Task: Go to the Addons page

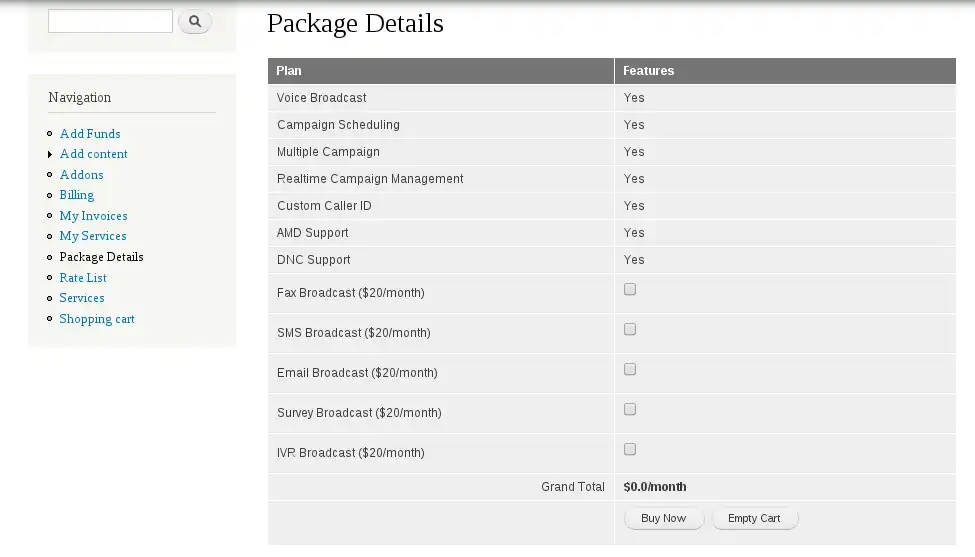Action: tap(81, 175)
